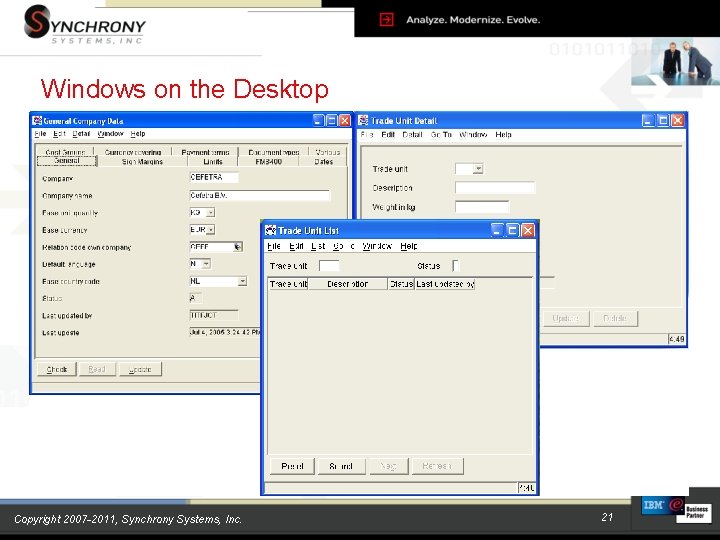Viewport: 720px width, 540px height.
Task: Click the Next button in Trade Unit List
Action: 388,466
